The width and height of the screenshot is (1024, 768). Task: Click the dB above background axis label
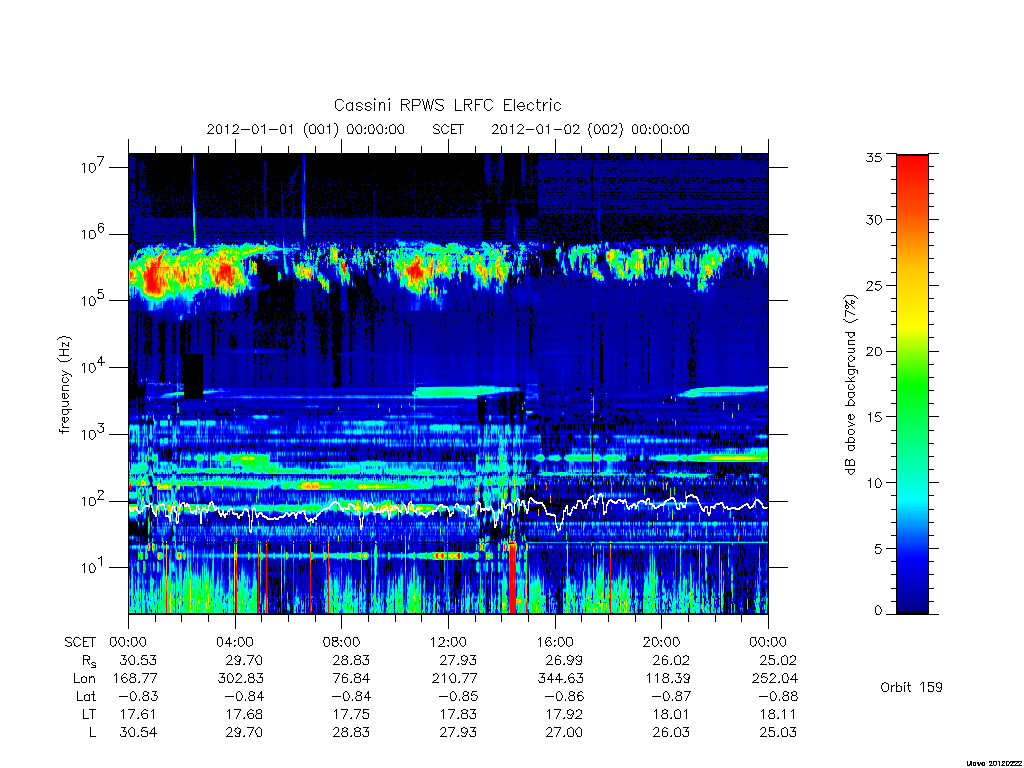point(850,384)
